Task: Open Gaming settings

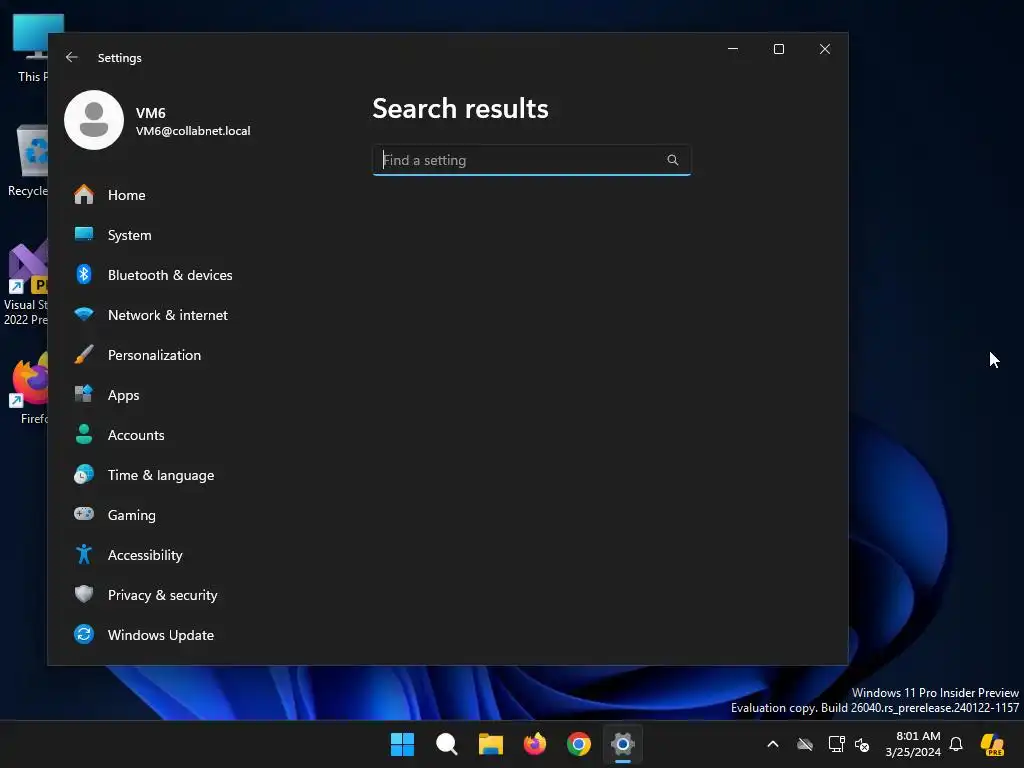Action: [x=131, y=515]
